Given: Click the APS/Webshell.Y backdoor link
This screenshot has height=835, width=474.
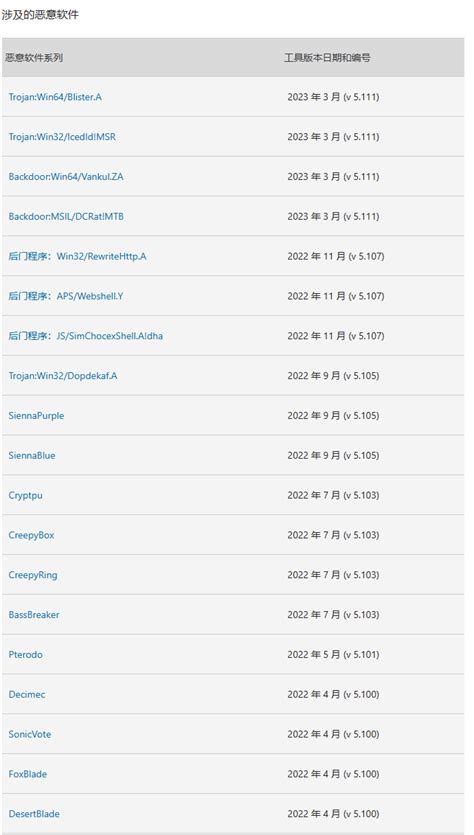Looking at the screenshot, I should 66,296.
